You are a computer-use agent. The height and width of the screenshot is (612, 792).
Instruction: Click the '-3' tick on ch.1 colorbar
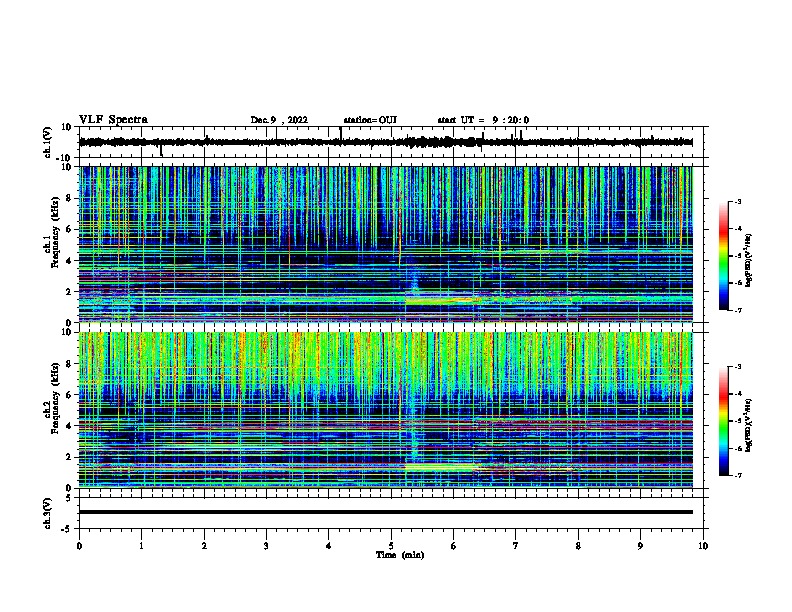click(737, 201)
